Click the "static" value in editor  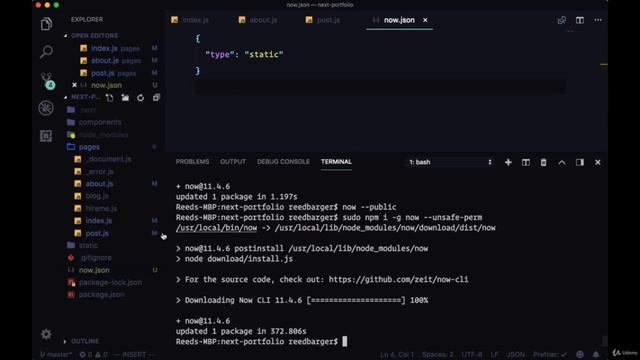pyautogui.click(x=264, y=54)
